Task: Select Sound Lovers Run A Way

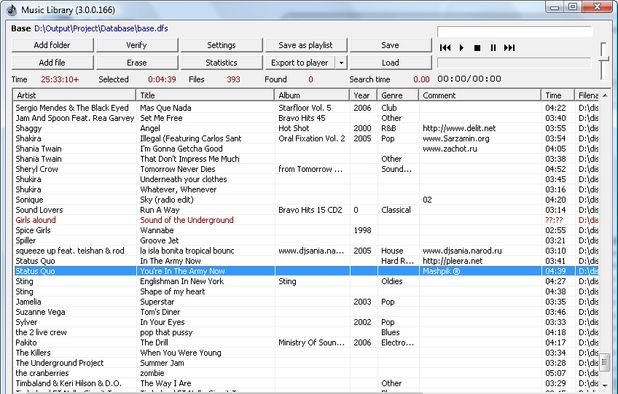Action: [x=306, y=210]
